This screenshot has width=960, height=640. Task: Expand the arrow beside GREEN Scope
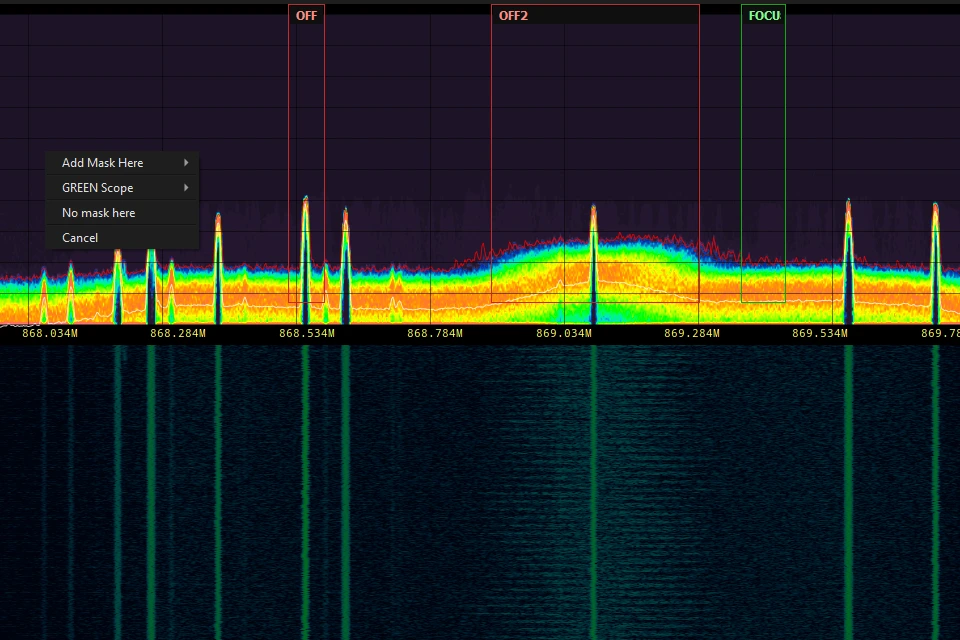click(x=186, y=188)
